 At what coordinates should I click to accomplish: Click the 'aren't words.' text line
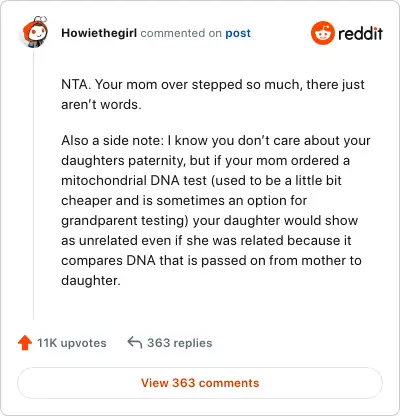[101, 105]
